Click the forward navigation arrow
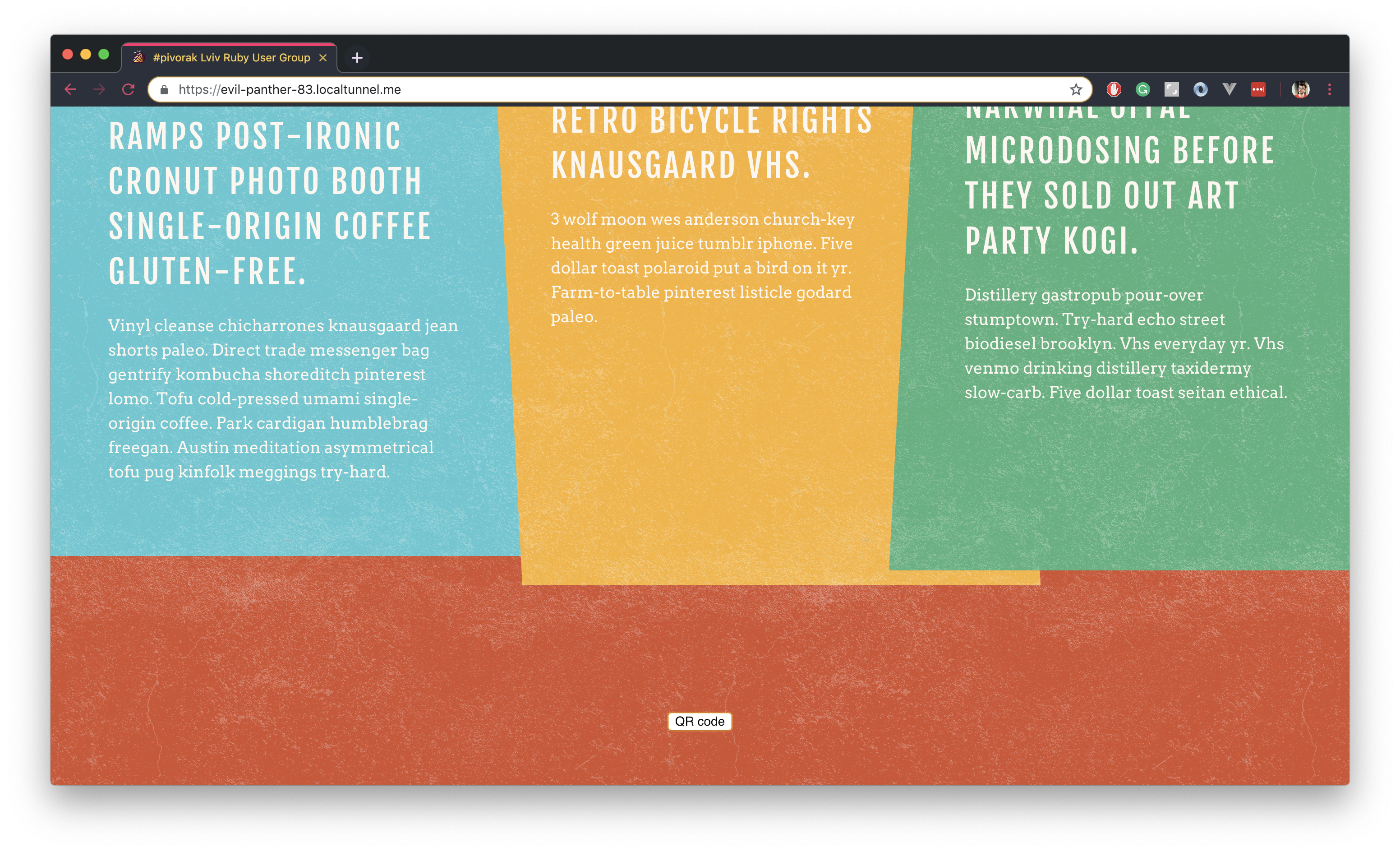This screenshot has width=1400, height=852. [x=99, y=89]
